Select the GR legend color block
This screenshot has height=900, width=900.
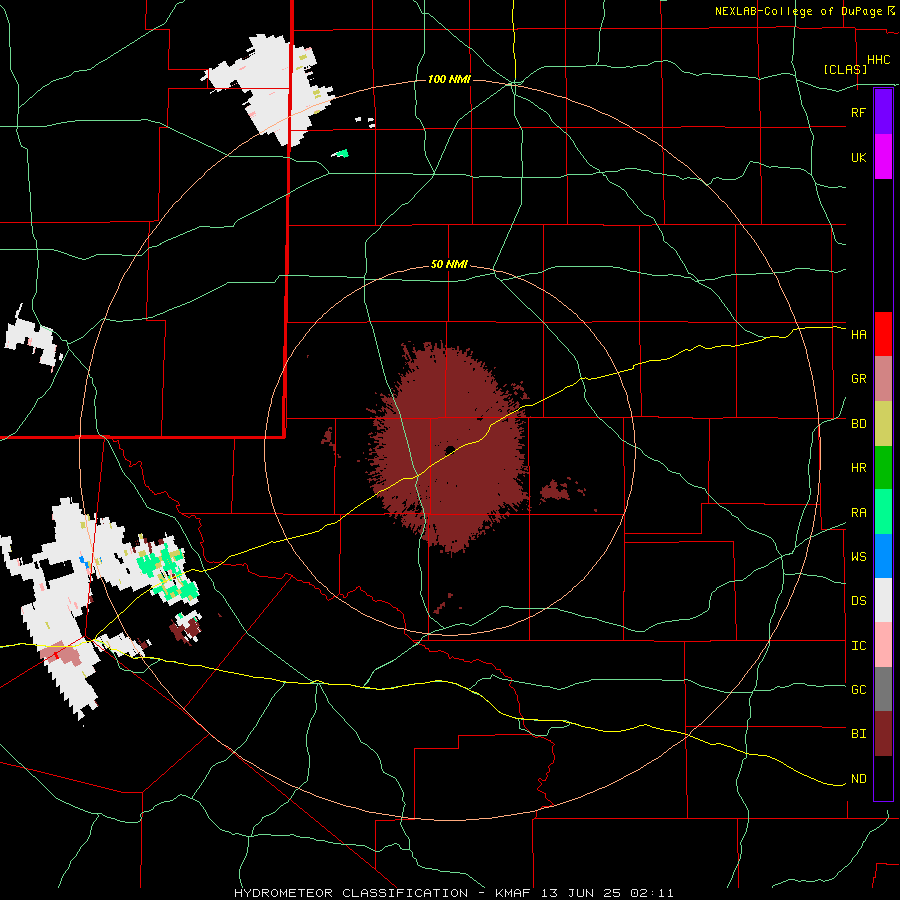pyautogui.click(x=883, y=379)
